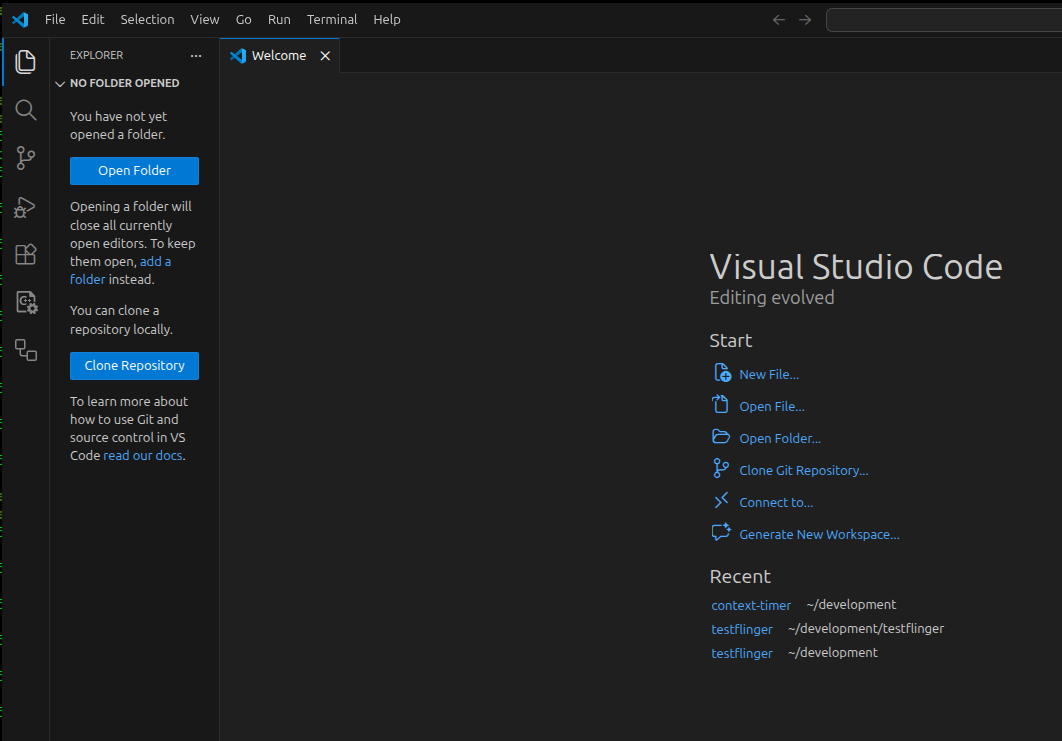The image size is (1062, 741).
Task: Open the Run and Debug view icon
Action: (x=26, y=206)
